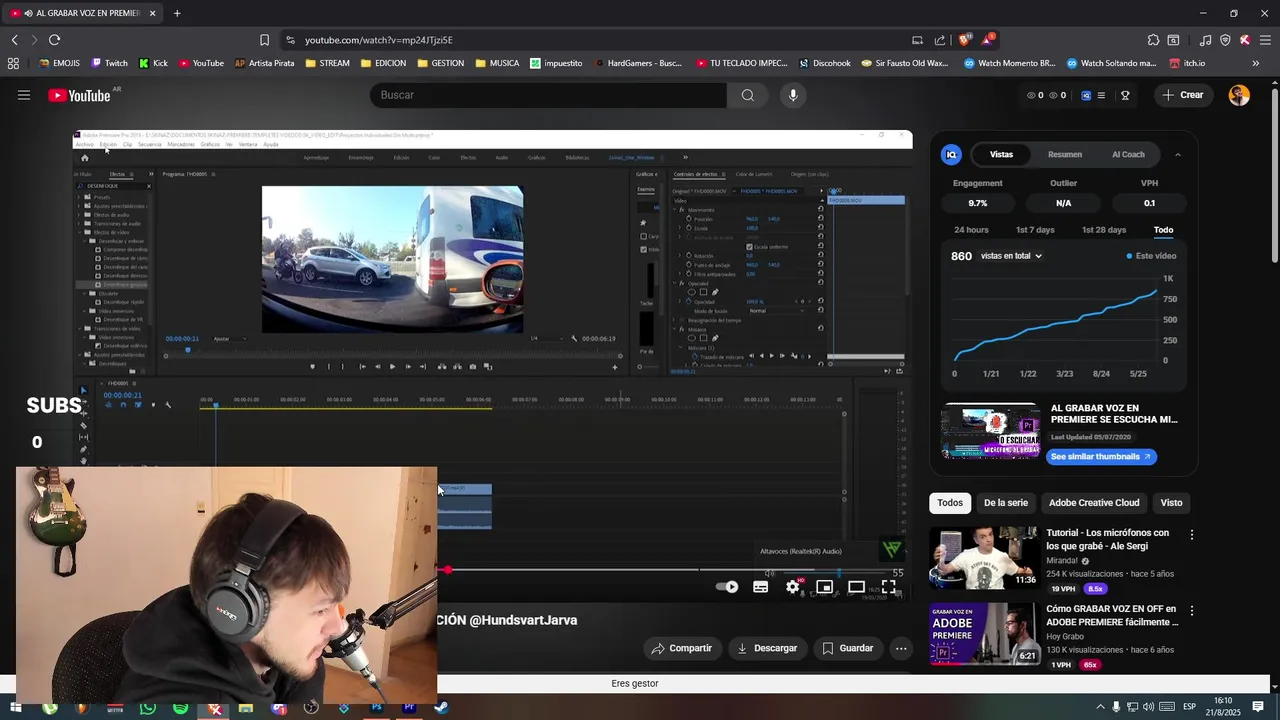
Task: Select the Vistas toggle in vidIQ panel
Action: click(x=1001, y=154)
